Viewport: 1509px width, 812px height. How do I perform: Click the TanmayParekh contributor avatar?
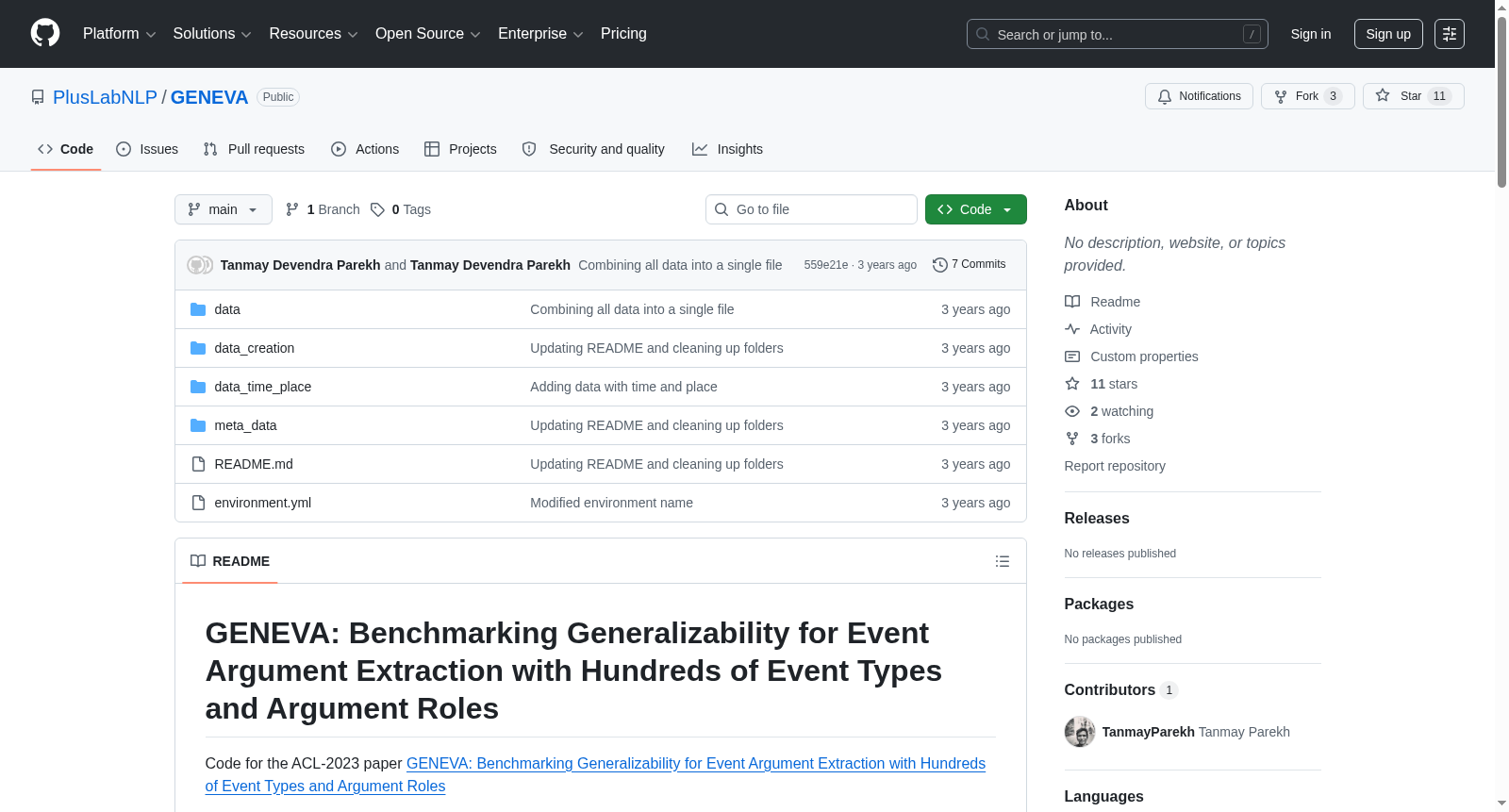coord(1080,732)
